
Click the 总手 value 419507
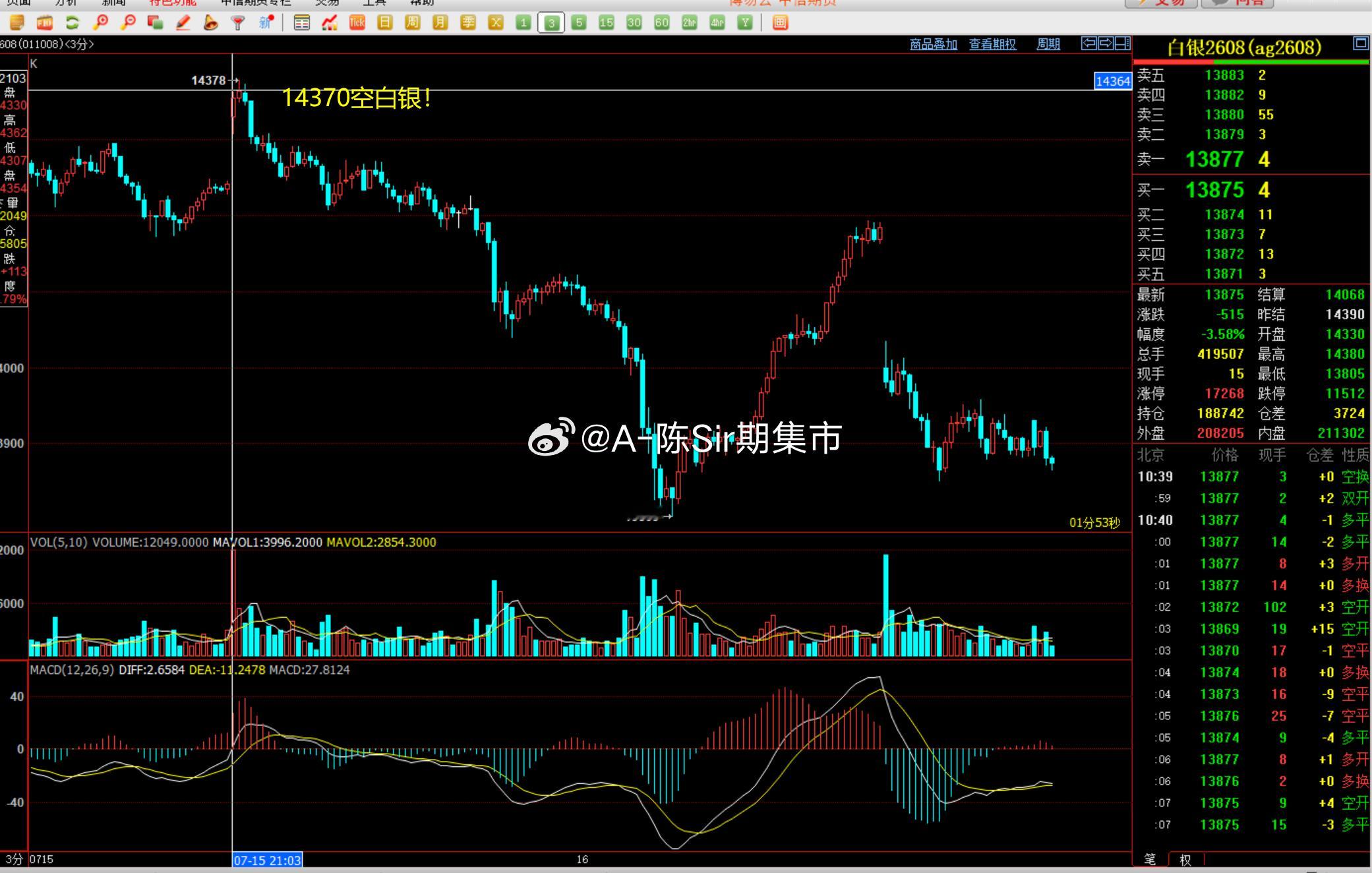pyautogui.click(x=1220, y=354)
